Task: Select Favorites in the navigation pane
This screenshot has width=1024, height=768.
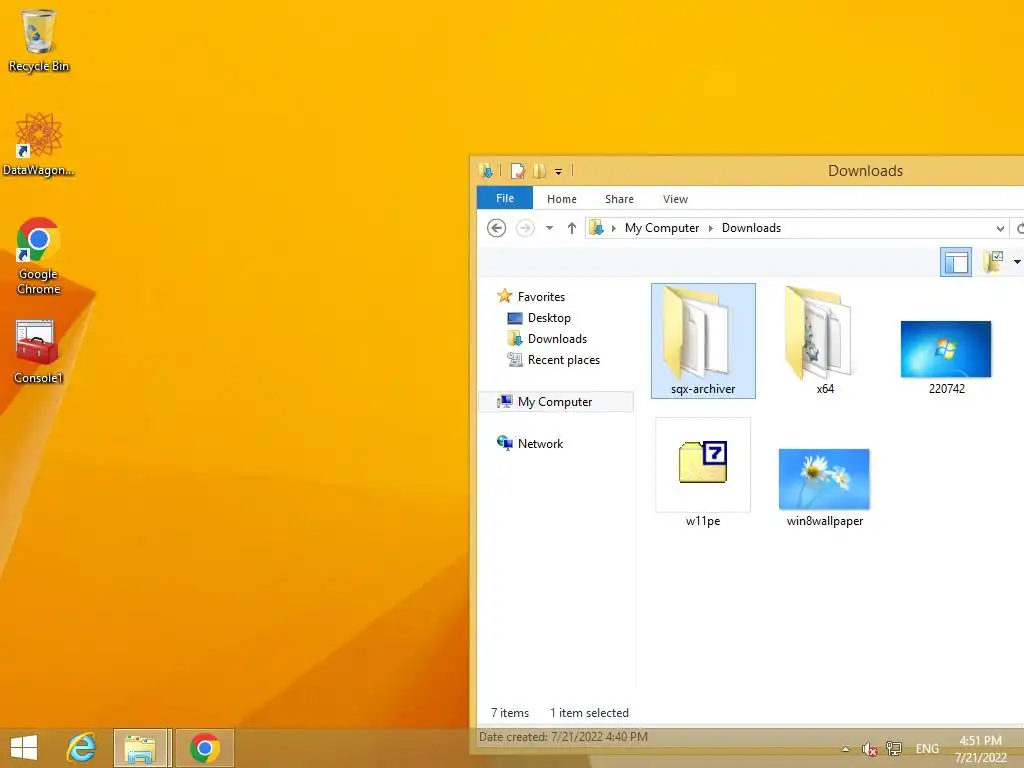Action: (541, 296)
